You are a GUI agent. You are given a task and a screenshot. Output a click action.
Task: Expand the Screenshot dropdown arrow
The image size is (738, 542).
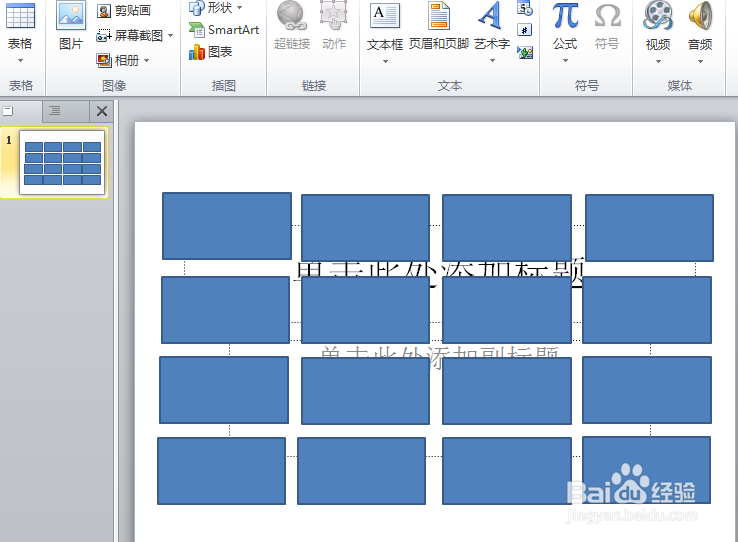[x=170, y=35]
